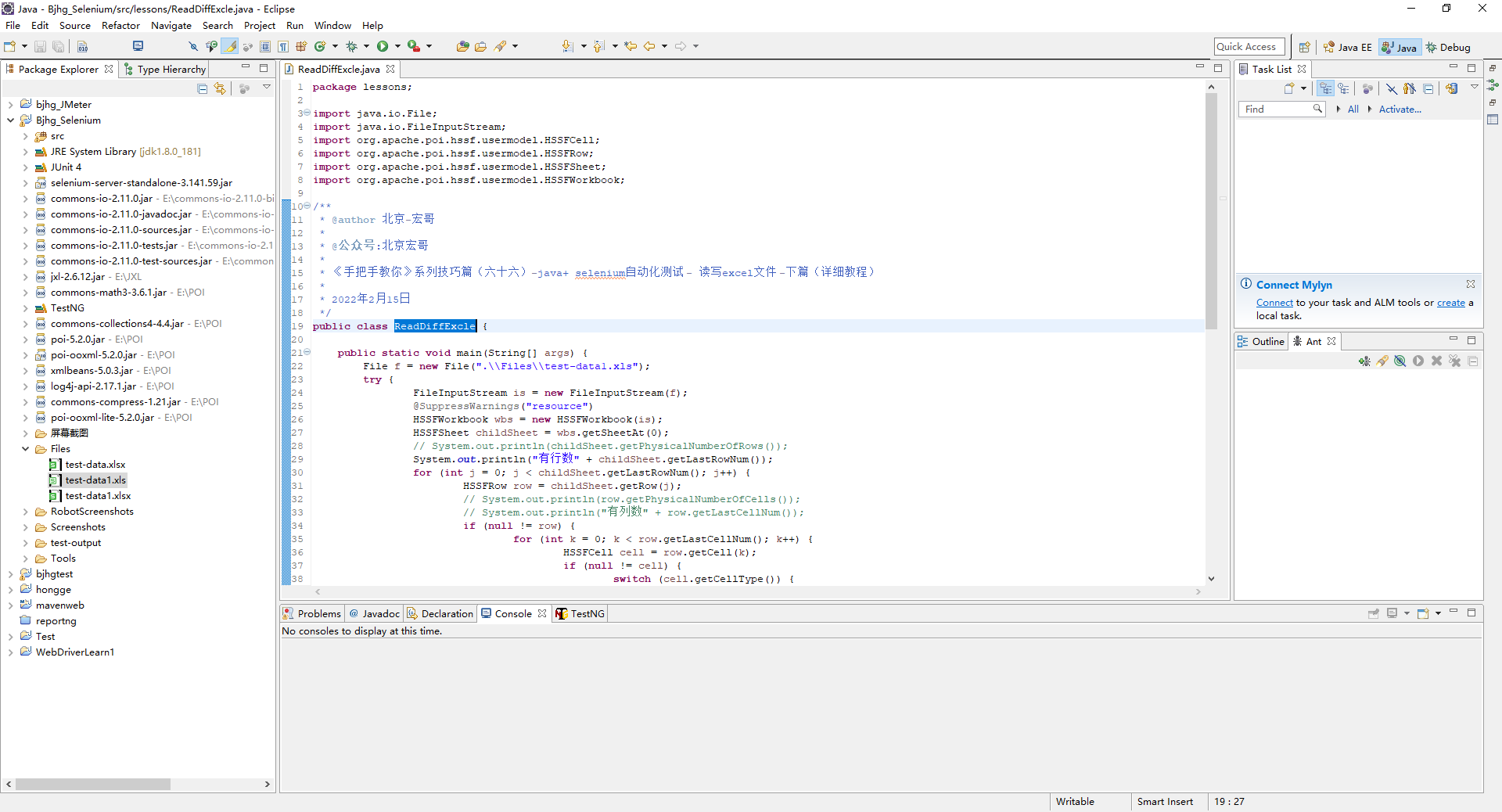Toggle Mark Occurrences highlighter button

[230, 47]
